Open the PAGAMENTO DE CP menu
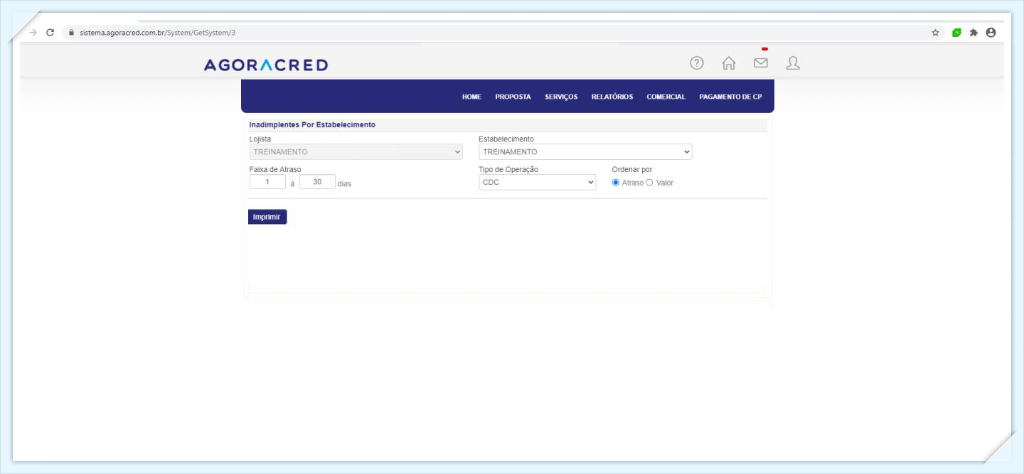 point(731,97)
